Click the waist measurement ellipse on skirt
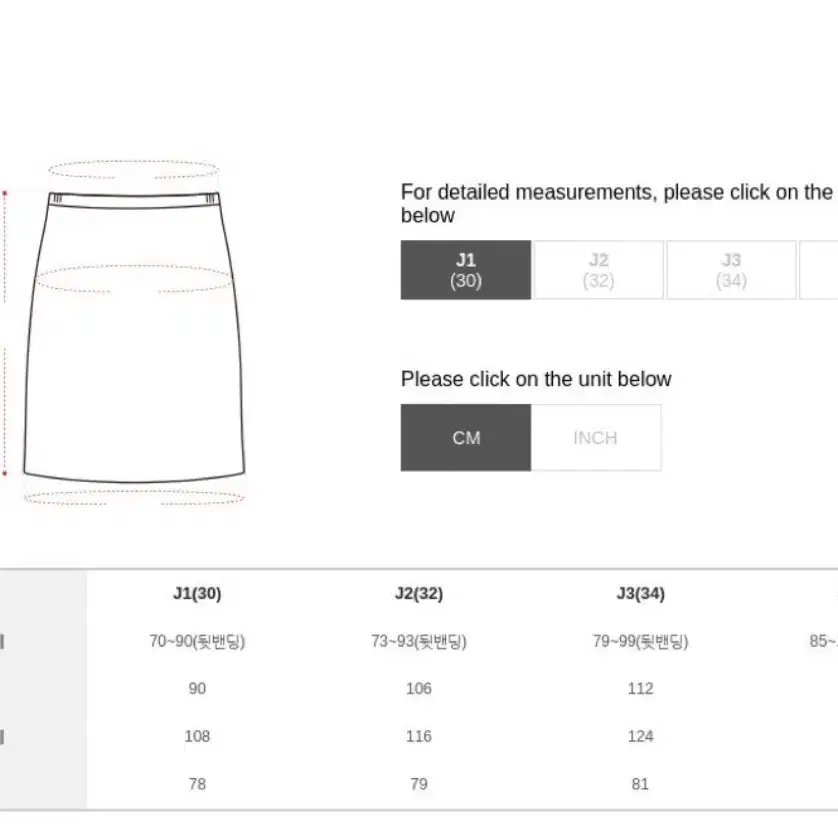This screenshot has height=838, width=838. (x=134, y=169)
